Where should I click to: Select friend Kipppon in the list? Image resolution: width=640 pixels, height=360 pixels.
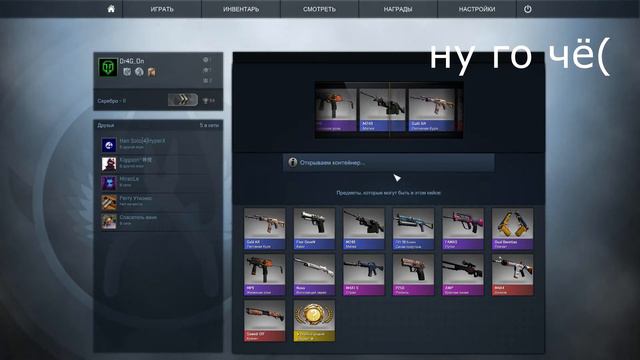click(159, 164)
